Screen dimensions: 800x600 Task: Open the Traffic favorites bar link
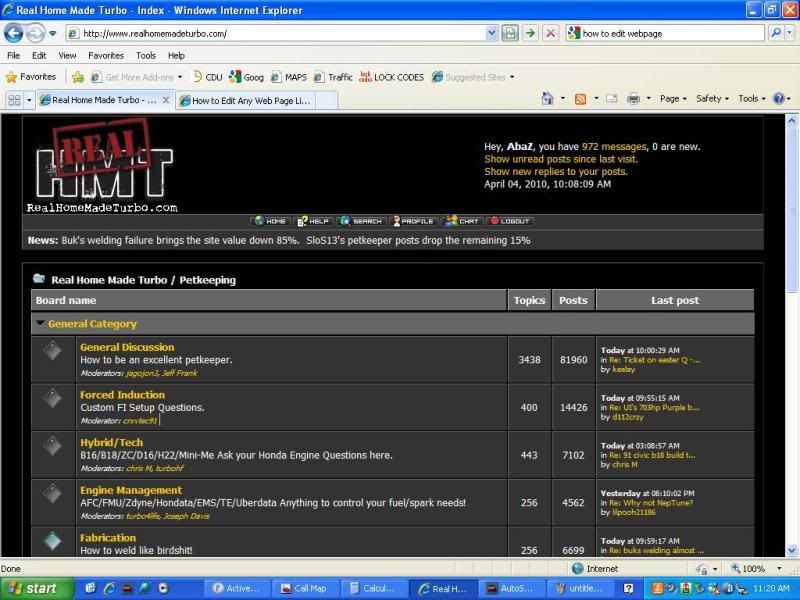(333, 77)
